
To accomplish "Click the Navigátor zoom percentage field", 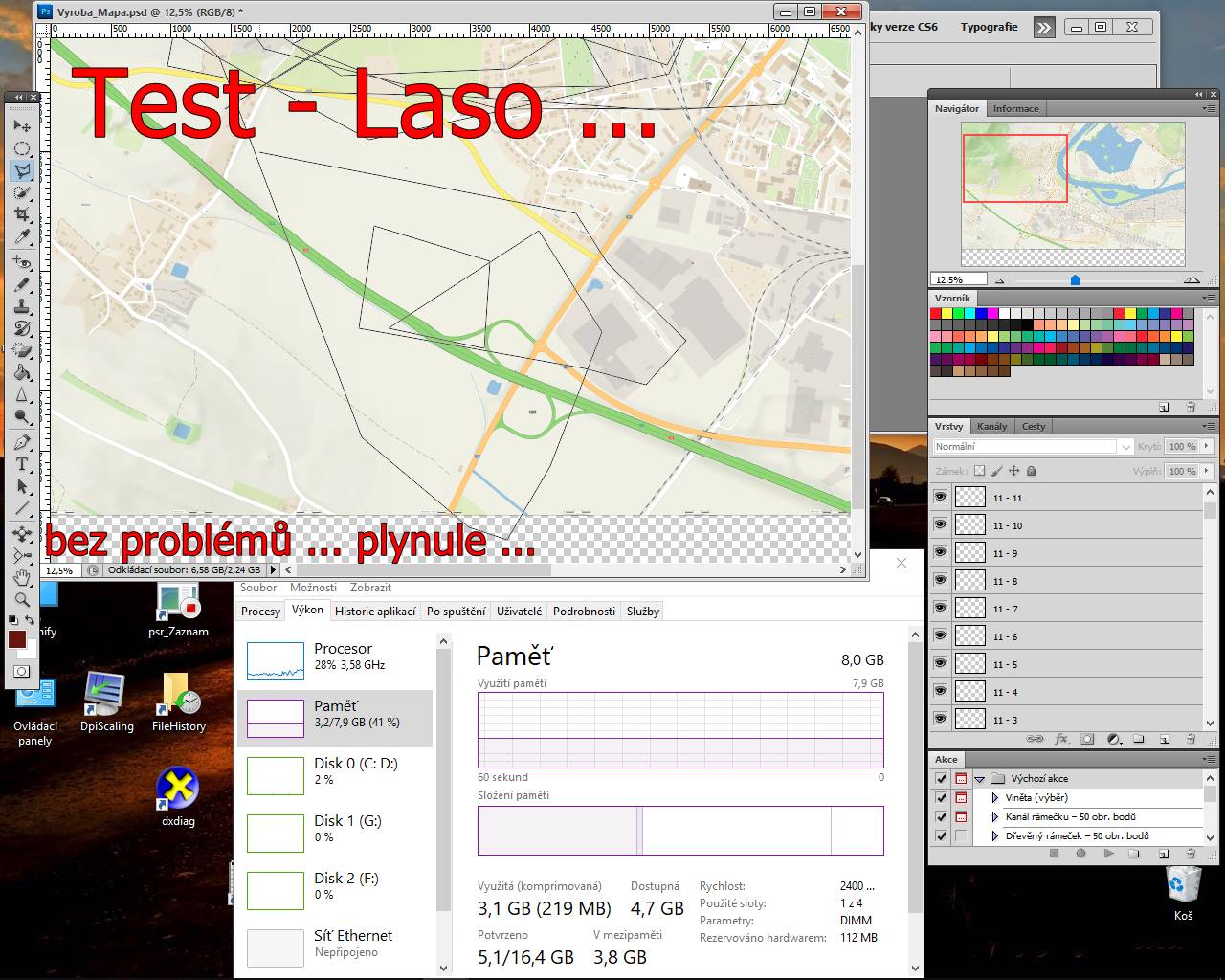I will pos(957,280).
